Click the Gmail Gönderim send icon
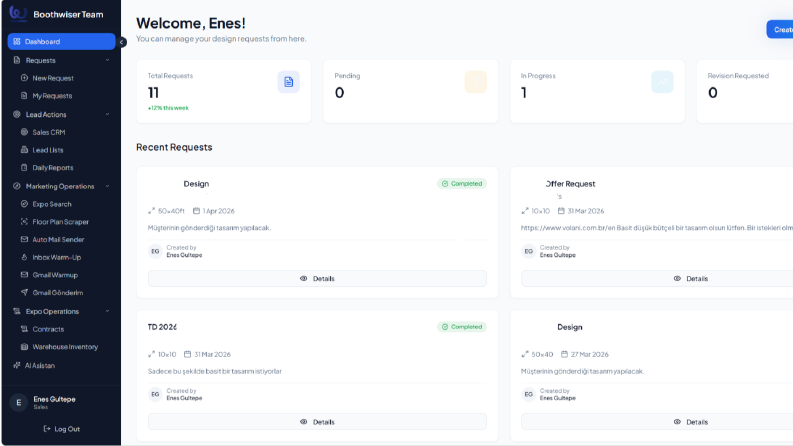Screen dimensions: 793x446 [x=24, y=292]
